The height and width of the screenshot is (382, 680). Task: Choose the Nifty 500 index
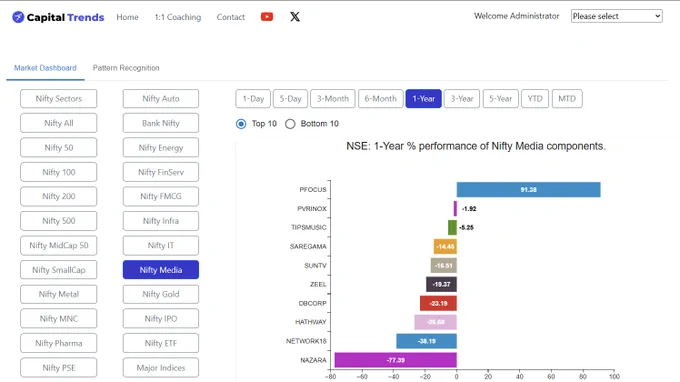[x=59, y=221]
